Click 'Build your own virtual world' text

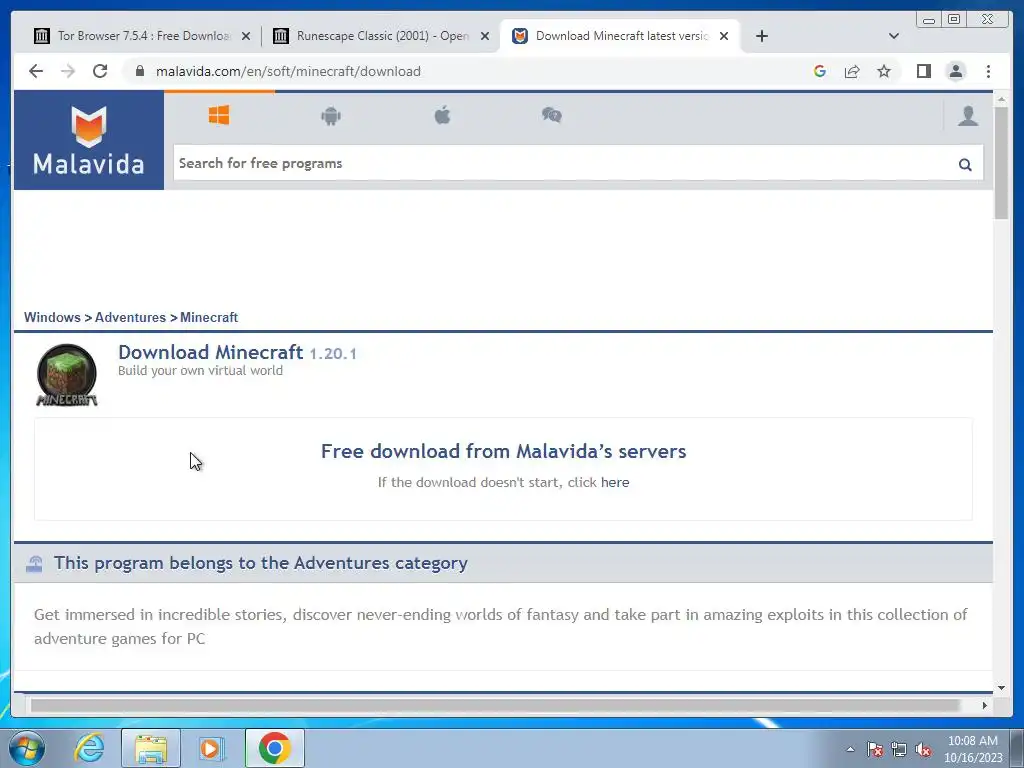click(x=200, y=370)
